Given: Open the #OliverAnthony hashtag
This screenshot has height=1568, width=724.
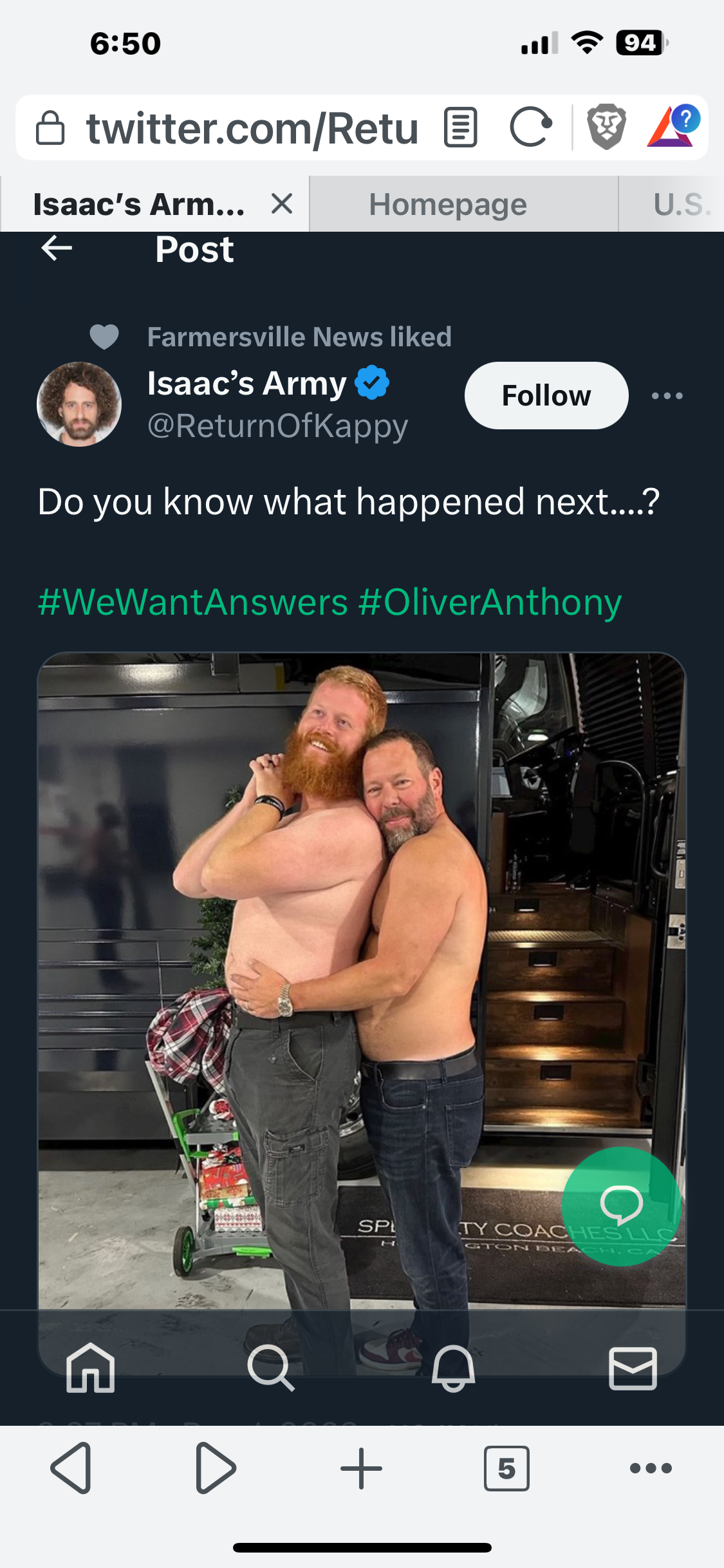Looking at the screenshot, I should click(x=490, y=602).
